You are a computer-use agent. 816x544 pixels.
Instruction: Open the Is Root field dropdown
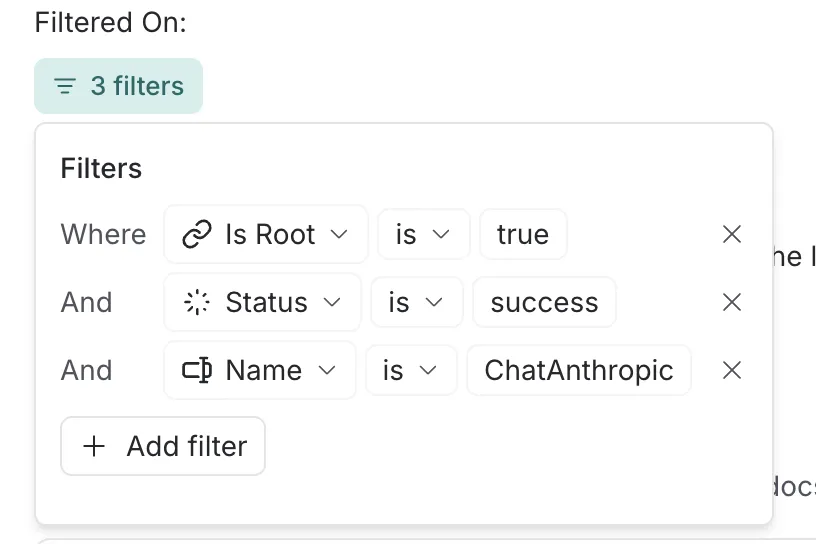click(266, 235)
